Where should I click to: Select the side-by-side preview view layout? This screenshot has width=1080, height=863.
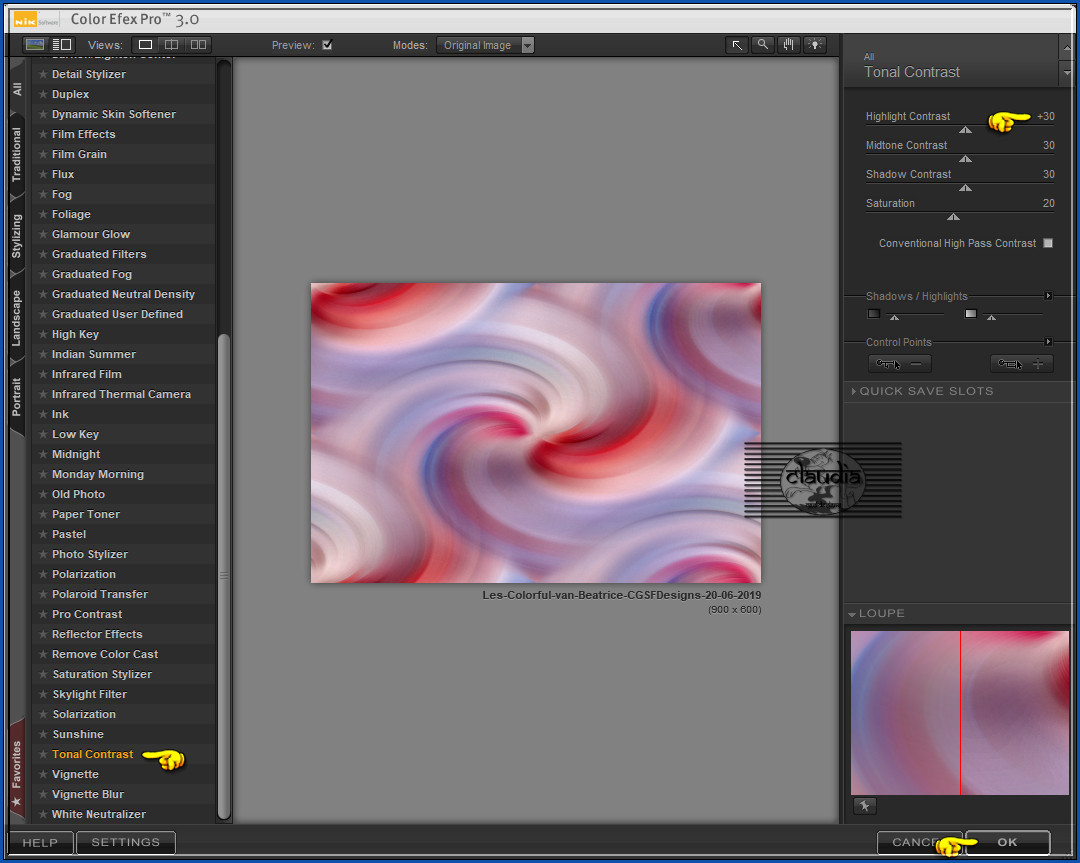tap(198, 45)
